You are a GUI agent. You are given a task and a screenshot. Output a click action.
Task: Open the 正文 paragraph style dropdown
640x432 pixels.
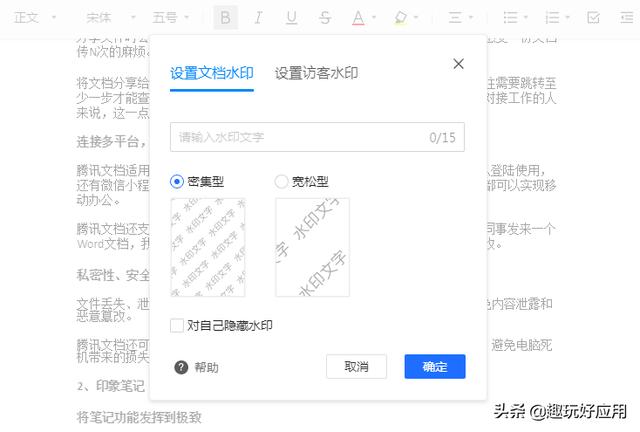pos(36,17)
